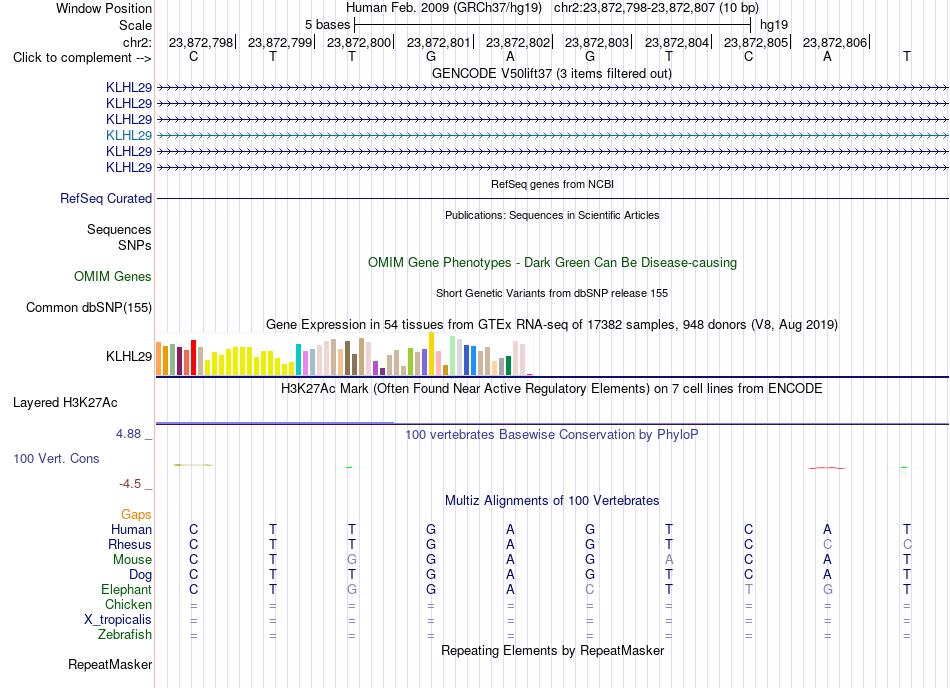Click the Sequences label under Publications track
This screenshot has width=950, height=688.
point(119,230)
